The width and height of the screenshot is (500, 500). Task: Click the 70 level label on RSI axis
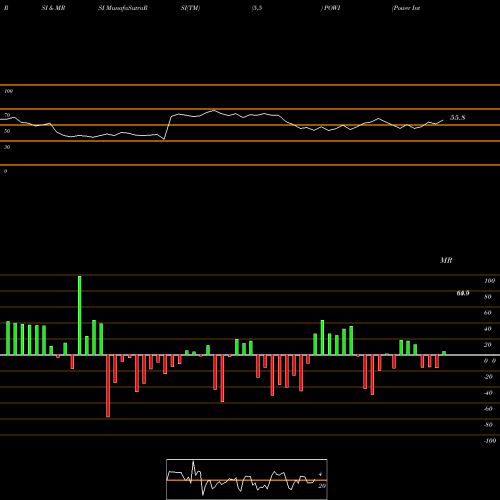pyautogui.click(x=7, y=115)
